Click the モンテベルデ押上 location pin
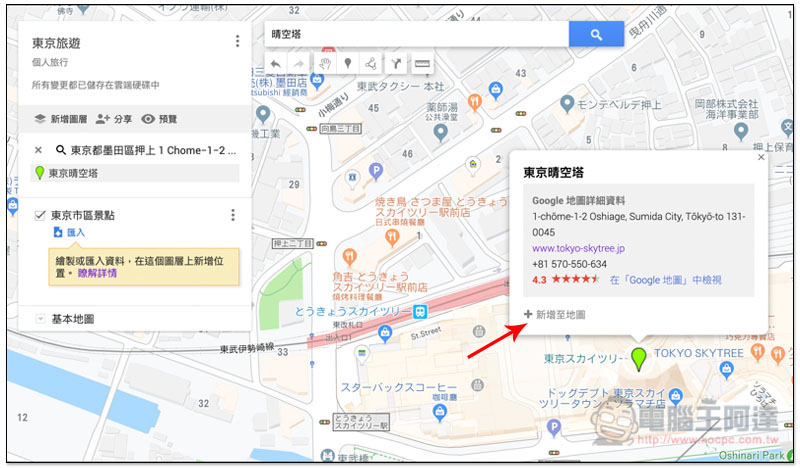This screenshot has width=800, height=468. pyautogui.click(x=567, y=104)
